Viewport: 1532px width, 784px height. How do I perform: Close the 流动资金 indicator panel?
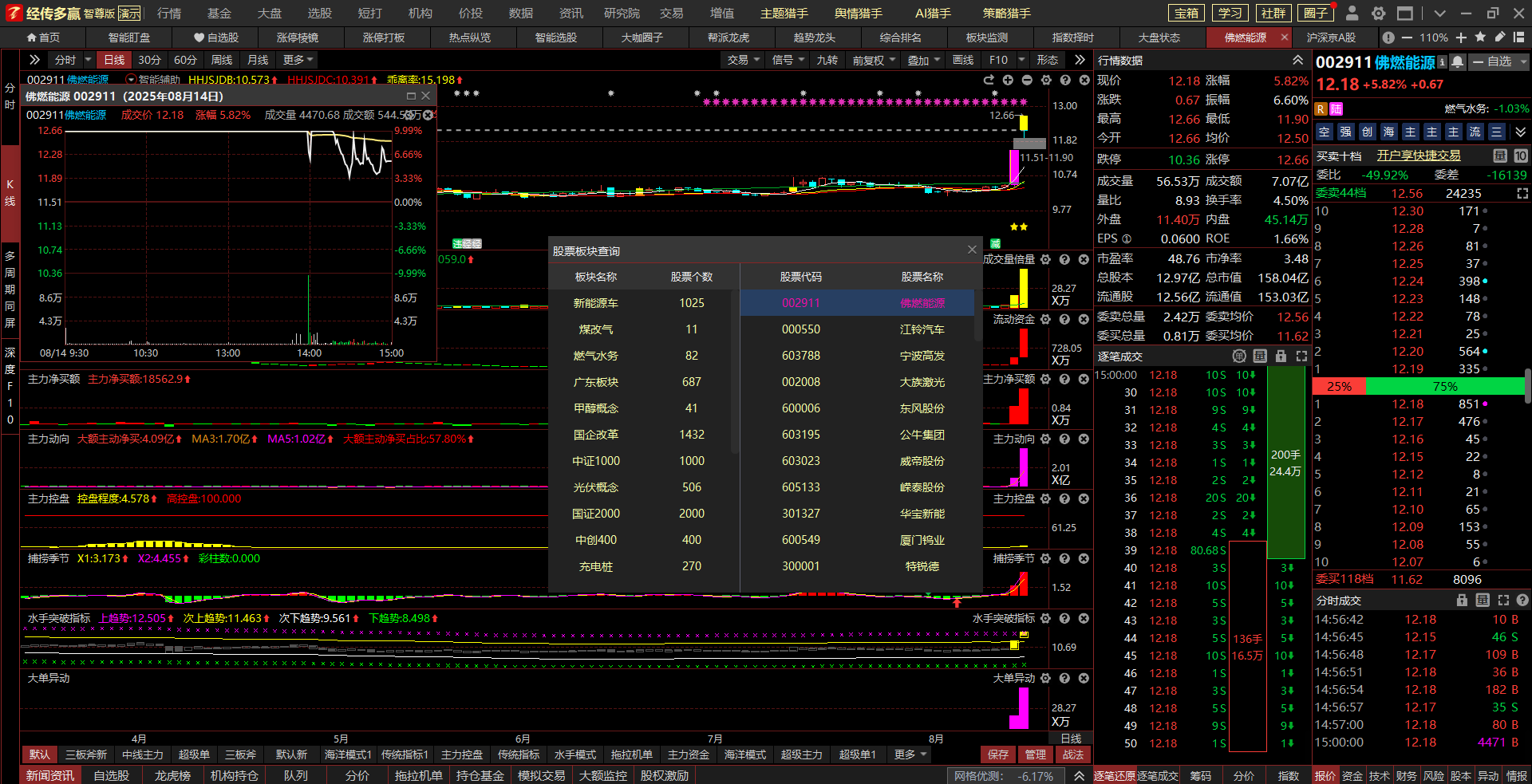point(1084,319)
